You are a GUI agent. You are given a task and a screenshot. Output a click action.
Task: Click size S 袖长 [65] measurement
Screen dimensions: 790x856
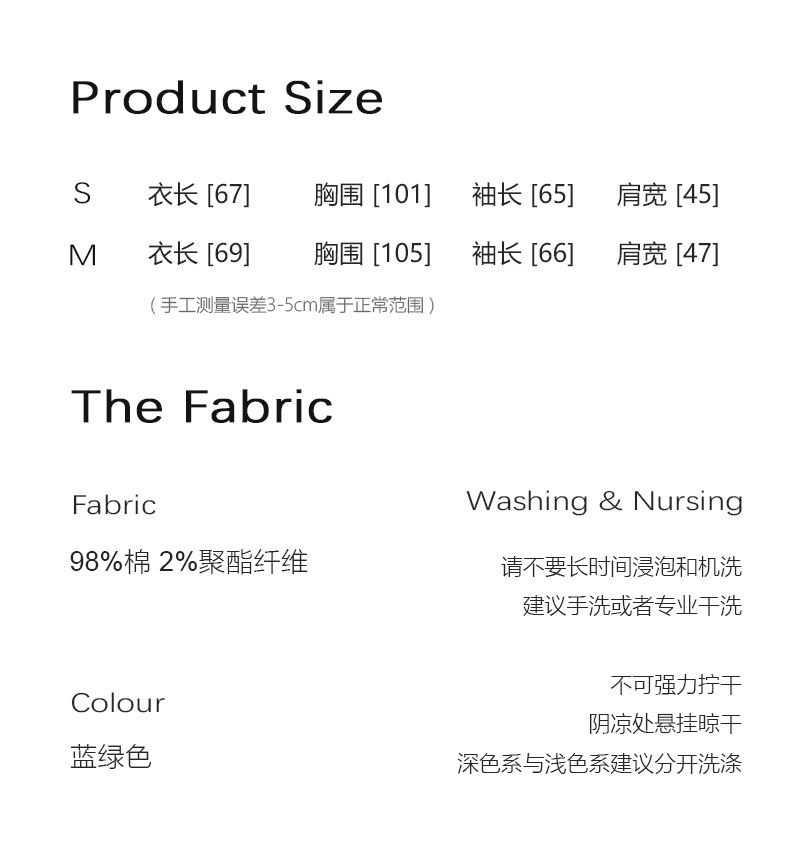click(523, 194)
